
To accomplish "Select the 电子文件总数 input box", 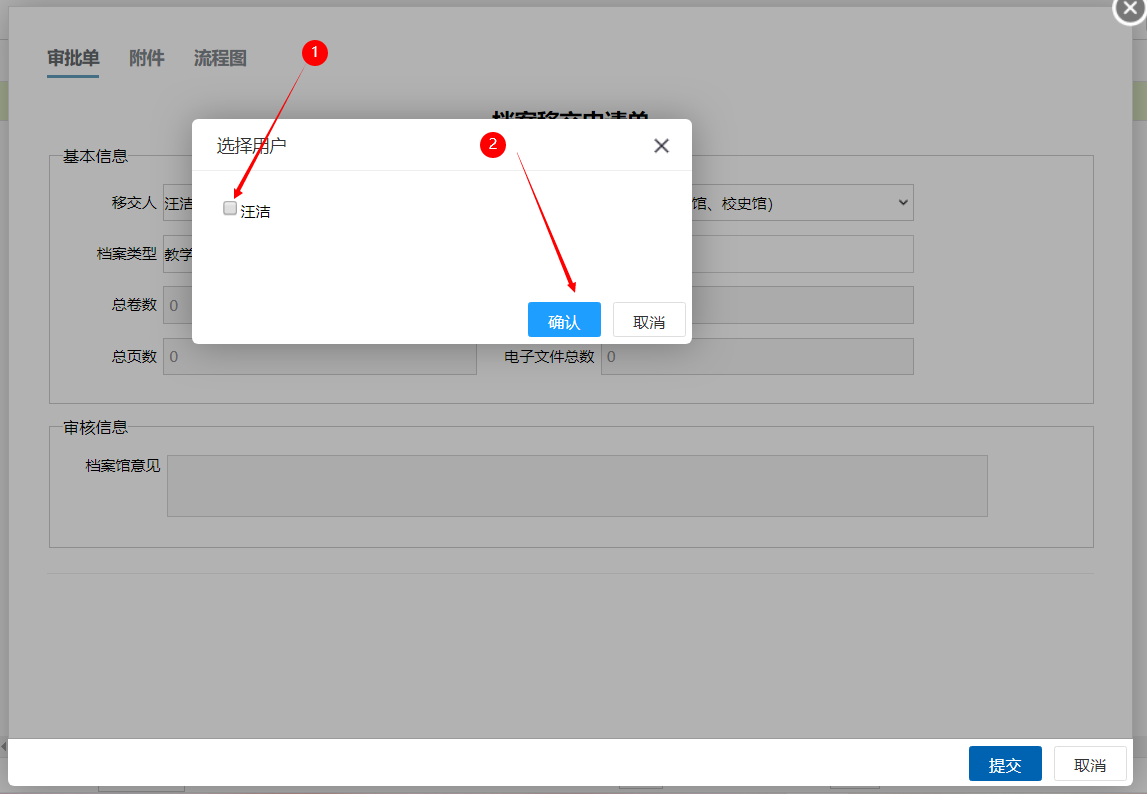I will coord(756,357).
